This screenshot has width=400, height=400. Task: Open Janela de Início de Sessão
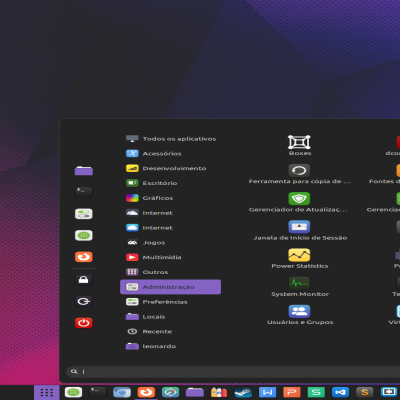pos(299,230)
